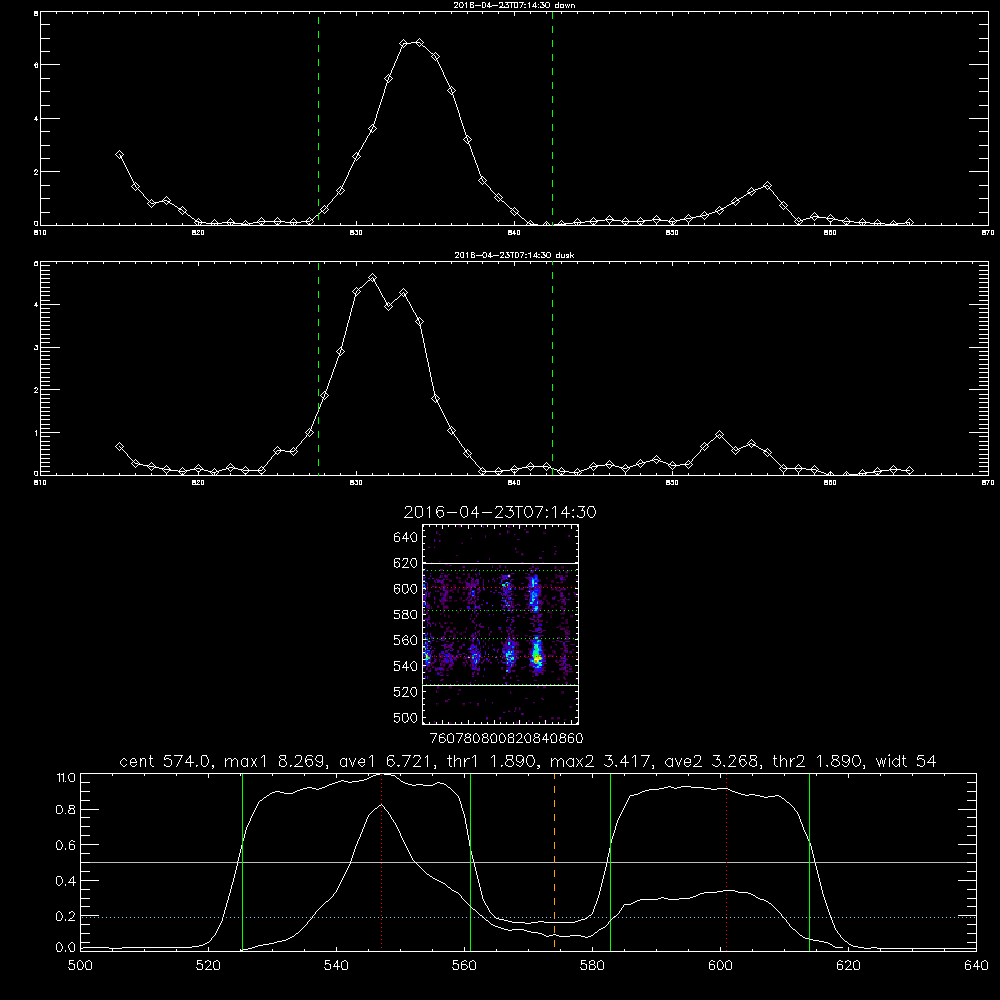Click the white horizontal 0.5 line in bottom plot
Viewport: 1000px width, 1000px height.
coord(528,862)
